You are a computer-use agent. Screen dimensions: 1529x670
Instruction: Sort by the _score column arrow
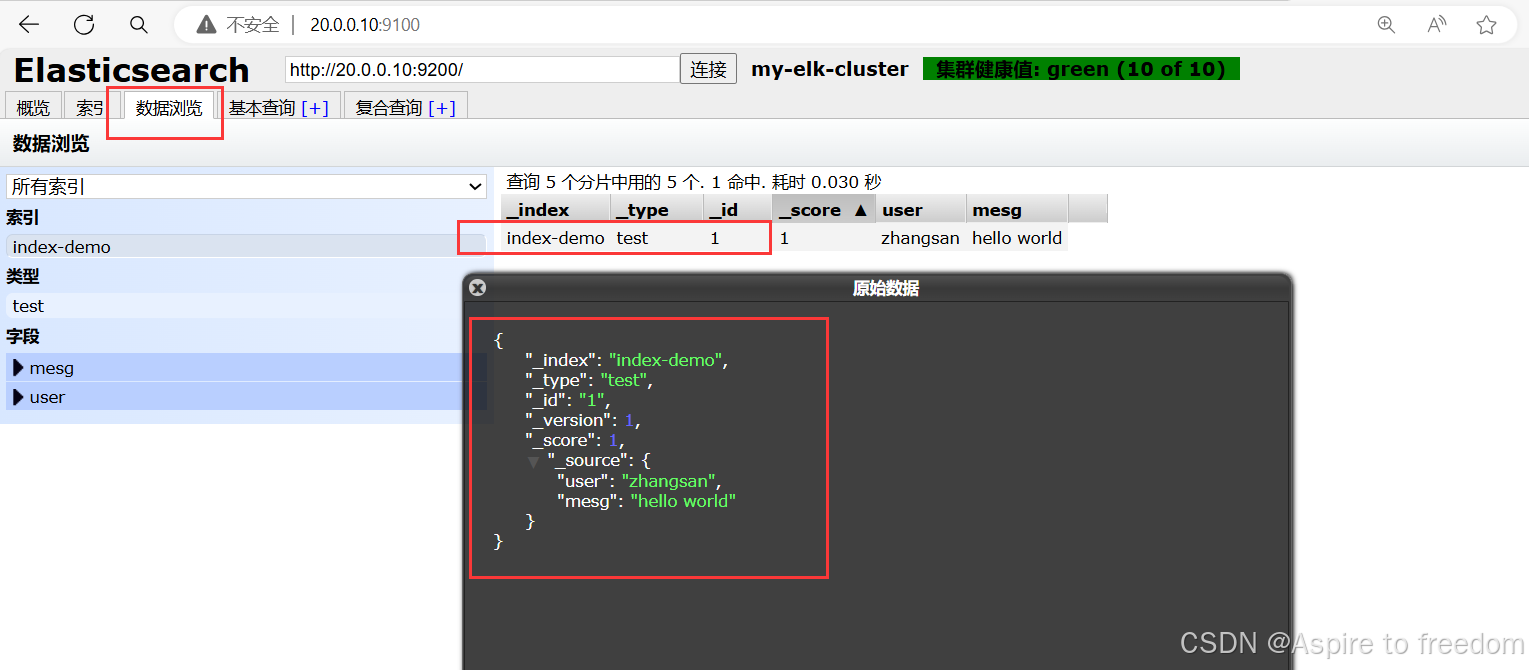(860, 210)
